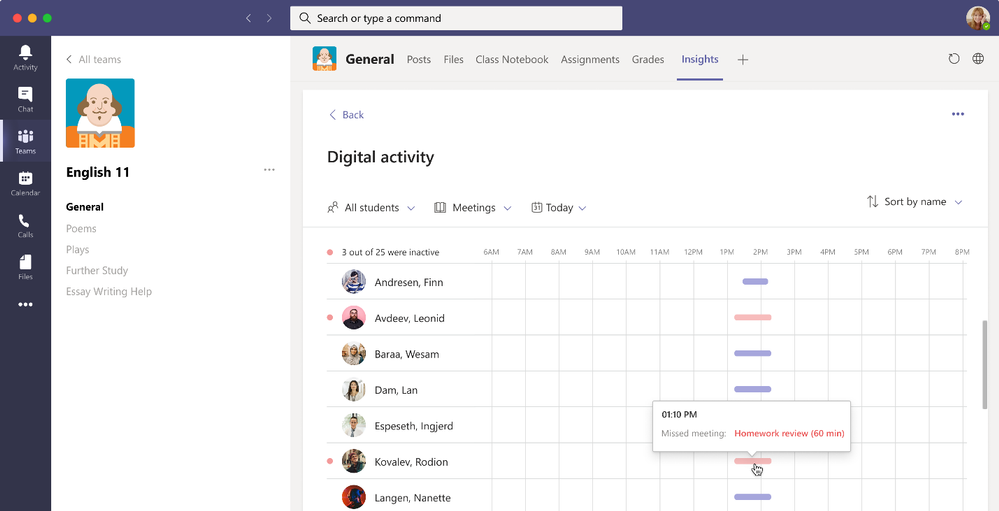Add a new tab with plus icon
The height and width of the screenshot is (511, 999).
(743, 60)
